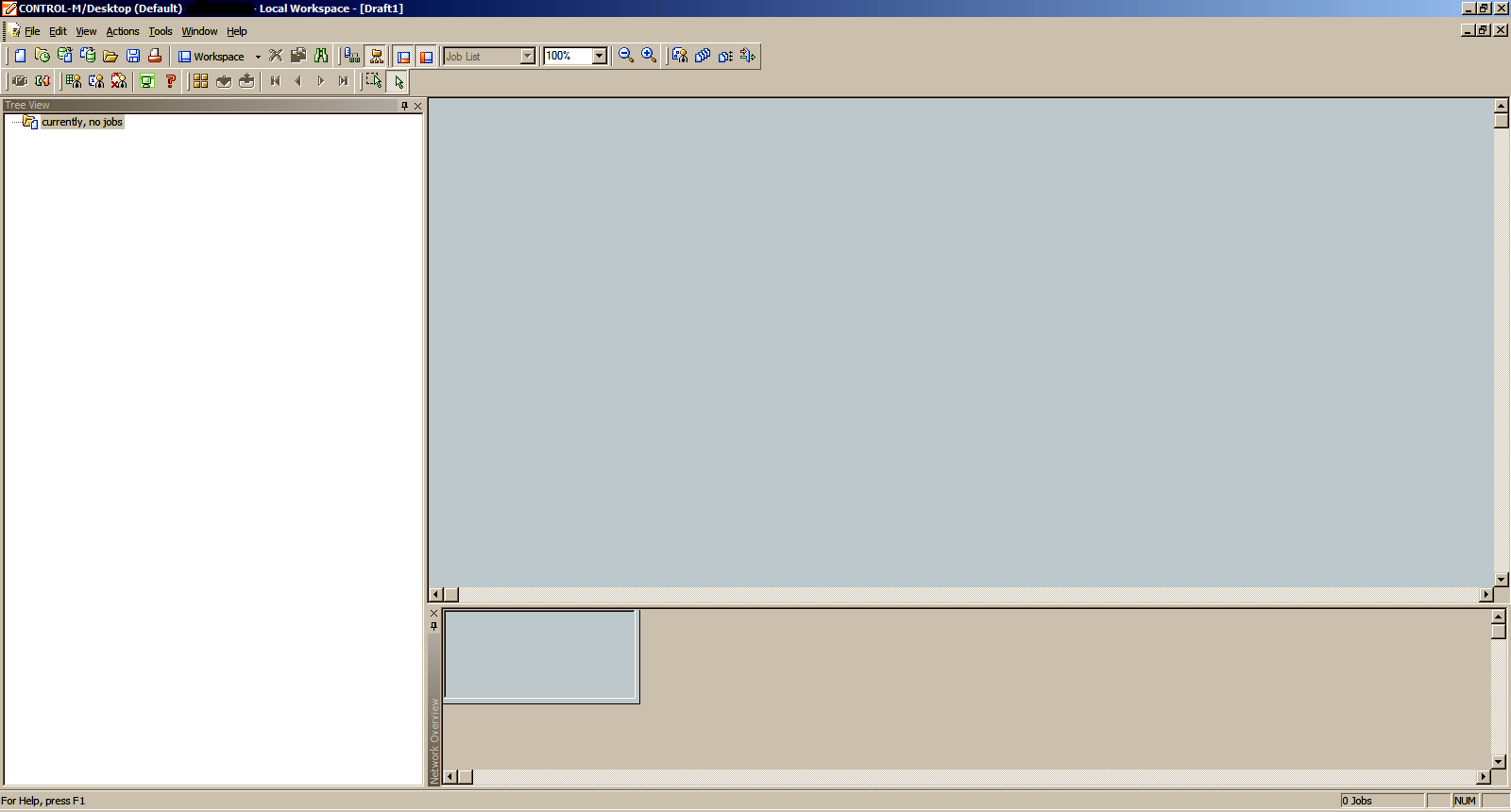The width and height of the screenshot is (1511, 812).
Task: Click the four-squares grid icon
Action: 200,81
